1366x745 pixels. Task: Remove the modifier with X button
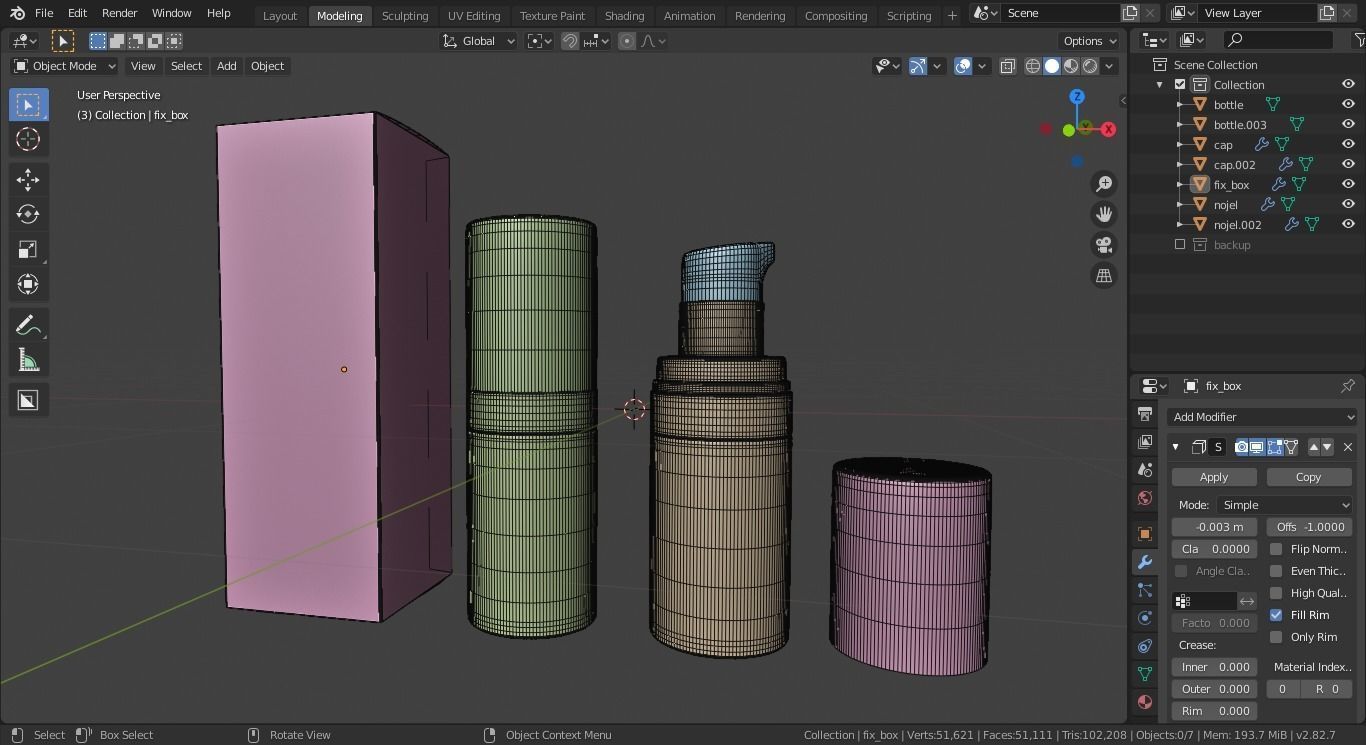click(1348, 447)
